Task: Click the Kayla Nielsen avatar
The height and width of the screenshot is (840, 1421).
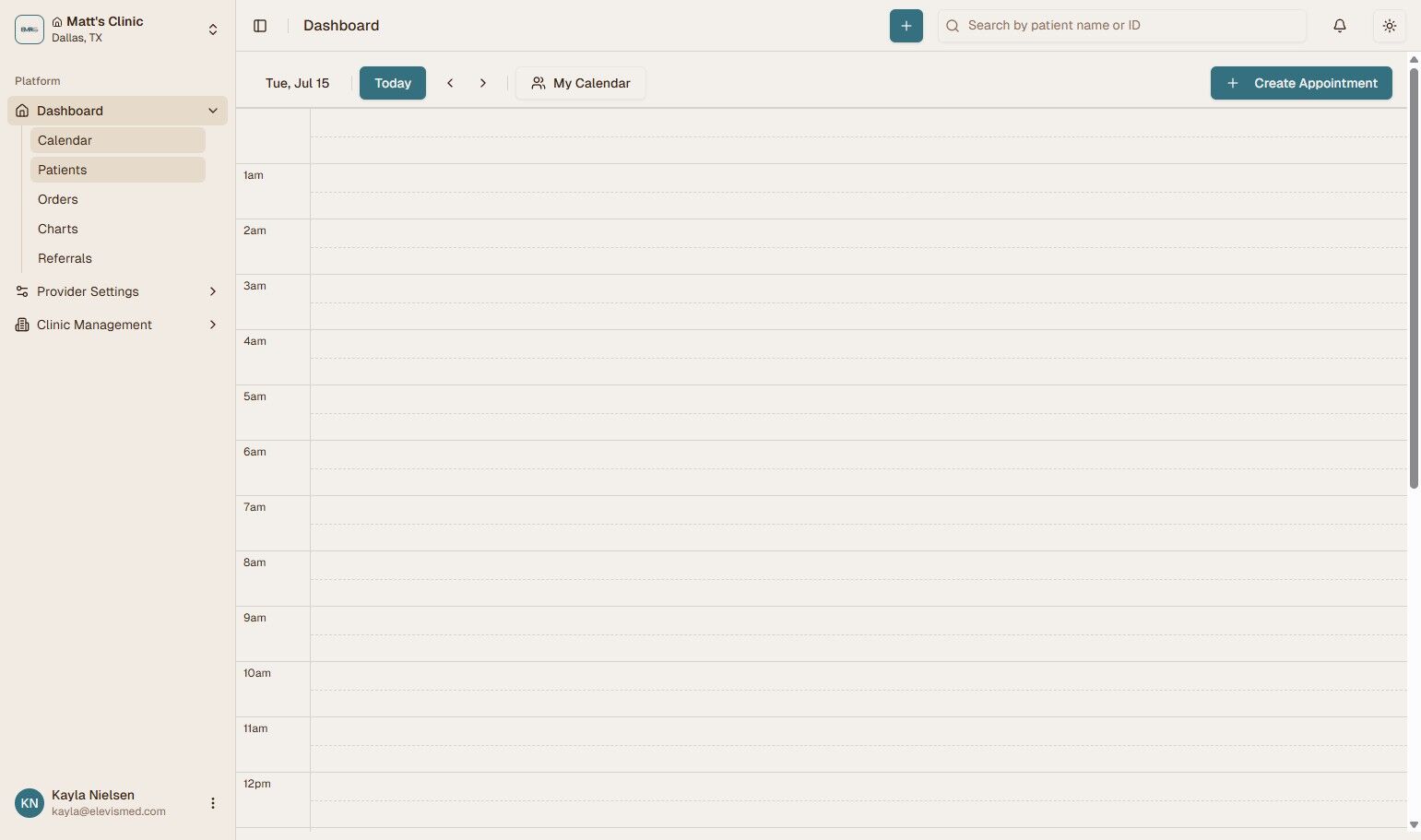Action: tap(30, 803)
